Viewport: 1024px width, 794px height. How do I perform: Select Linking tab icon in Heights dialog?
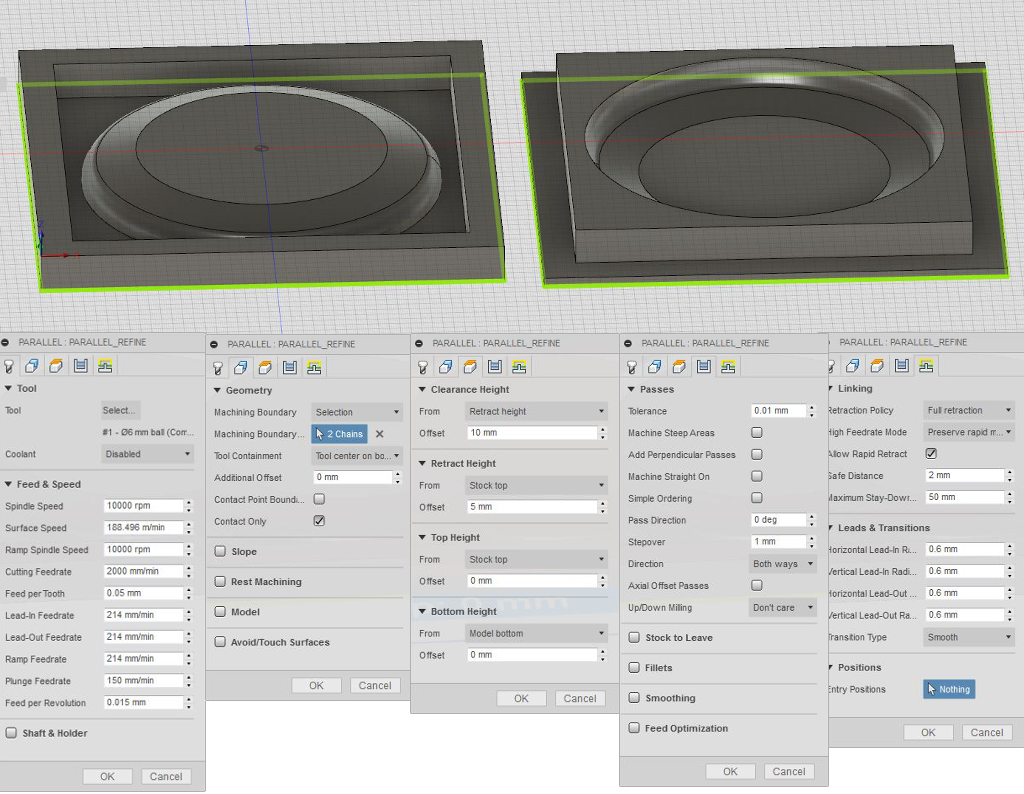pyautogui.click(x=519, y=367)
